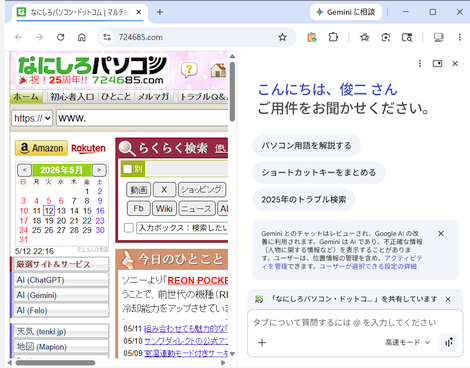The height and width of the screenshot is (368, 470).
Task: Open 天気 (tenki.jp) sidebar link
Action: click(61, 332)
